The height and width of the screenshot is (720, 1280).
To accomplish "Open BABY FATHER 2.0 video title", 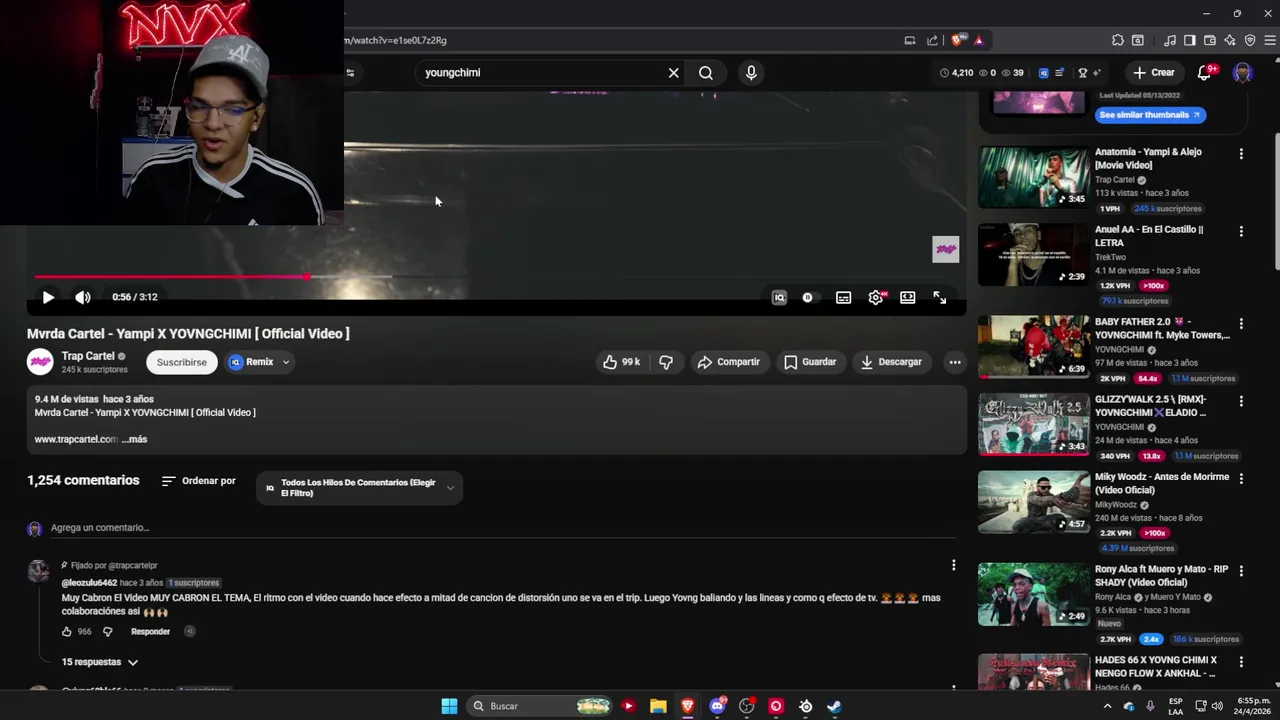I will 1162,329.
